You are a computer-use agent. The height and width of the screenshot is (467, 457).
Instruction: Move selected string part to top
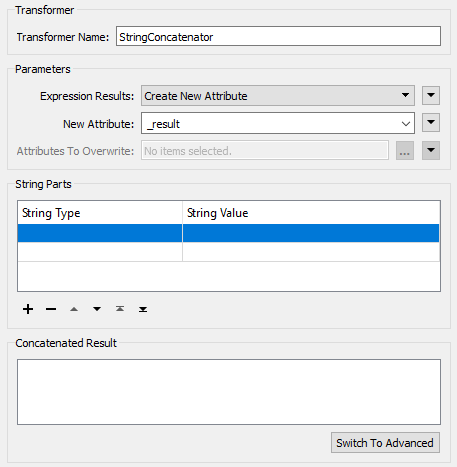point(120,309)
